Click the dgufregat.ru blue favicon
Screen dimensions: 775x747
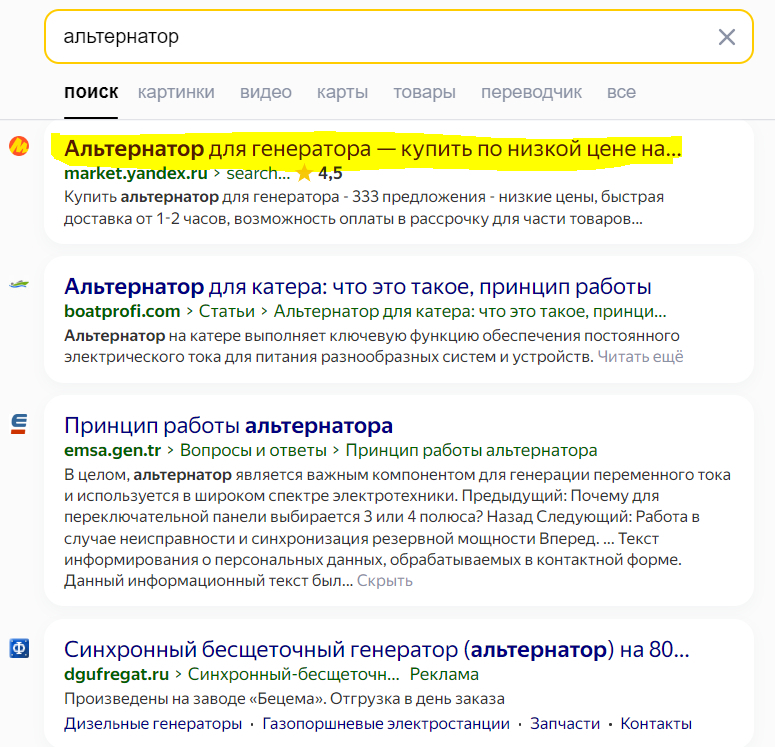pyautogui.click(x=19, y=648)
